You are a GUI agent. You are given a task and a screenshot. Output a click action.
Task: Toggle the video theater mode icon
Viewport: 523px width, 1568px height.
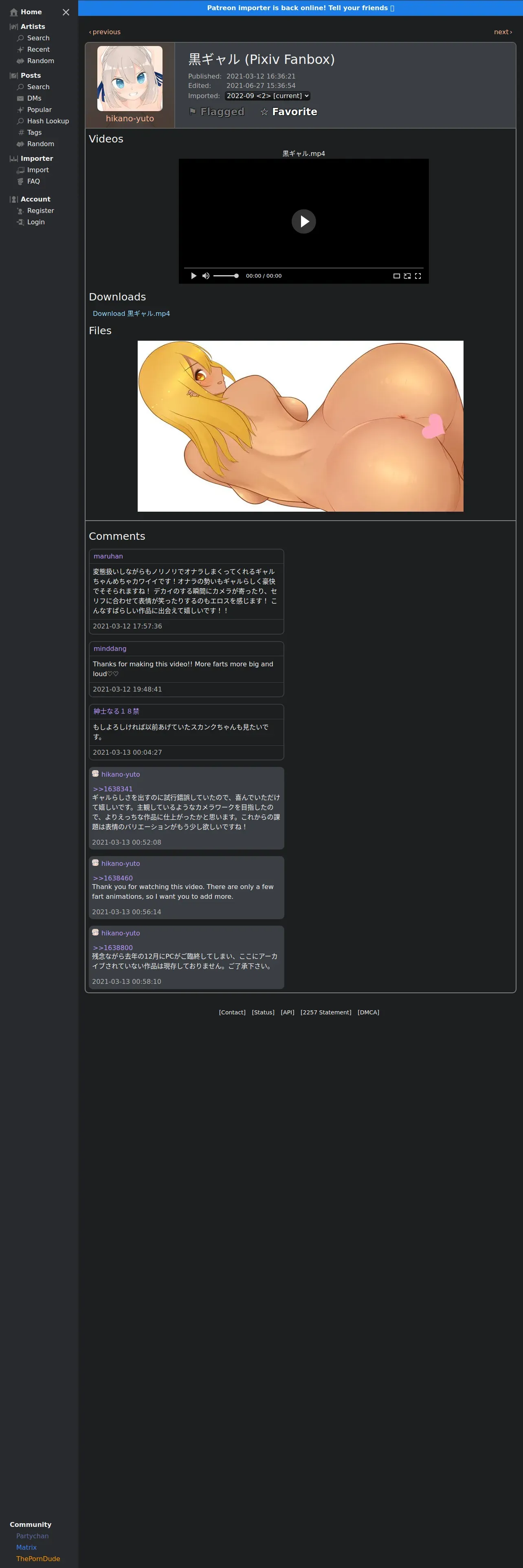396,276
